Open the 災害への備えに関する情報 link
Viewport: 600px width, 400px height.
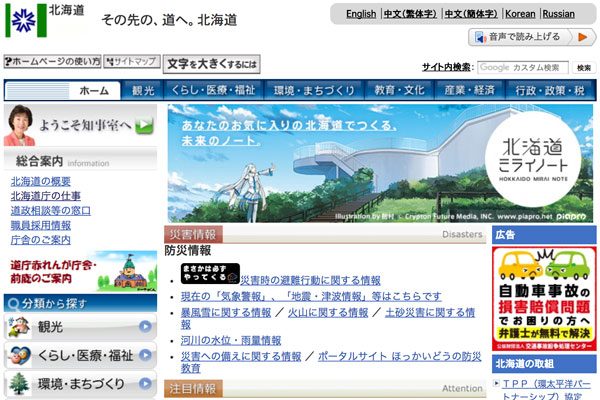(241, 356)
